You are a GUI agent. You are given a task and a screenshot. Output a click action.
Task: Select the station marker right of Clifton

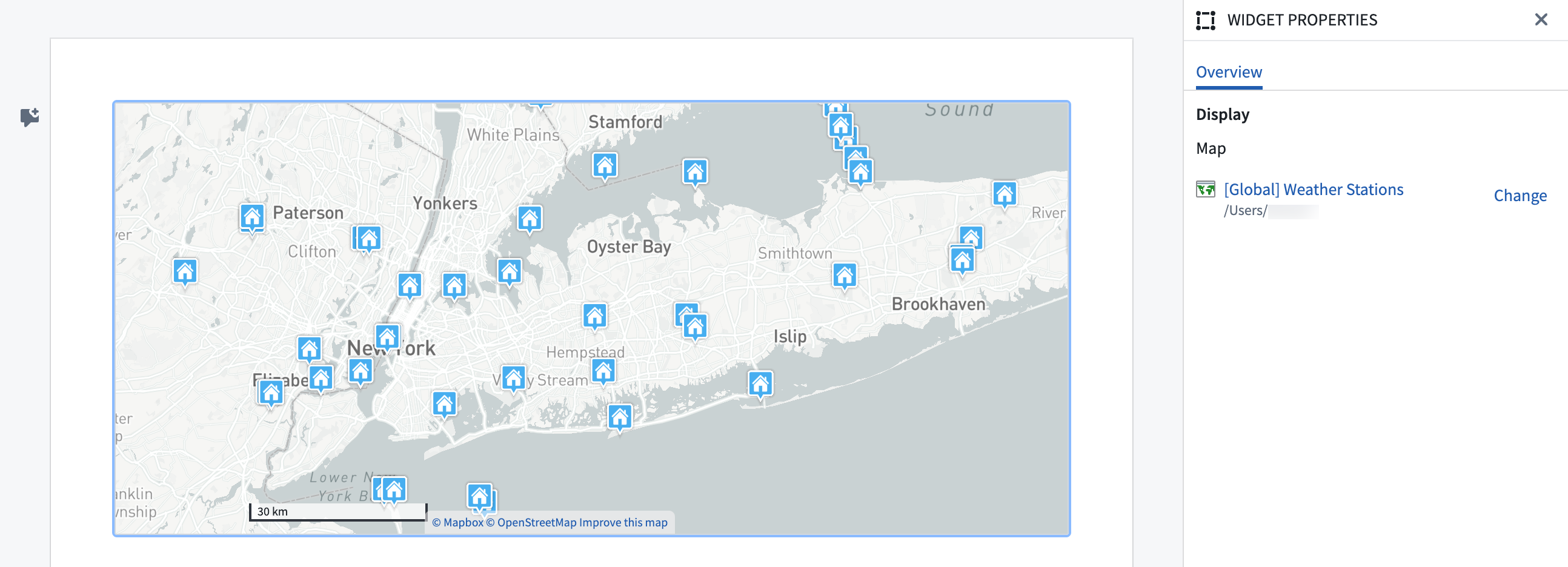click(x=368, y=239)
